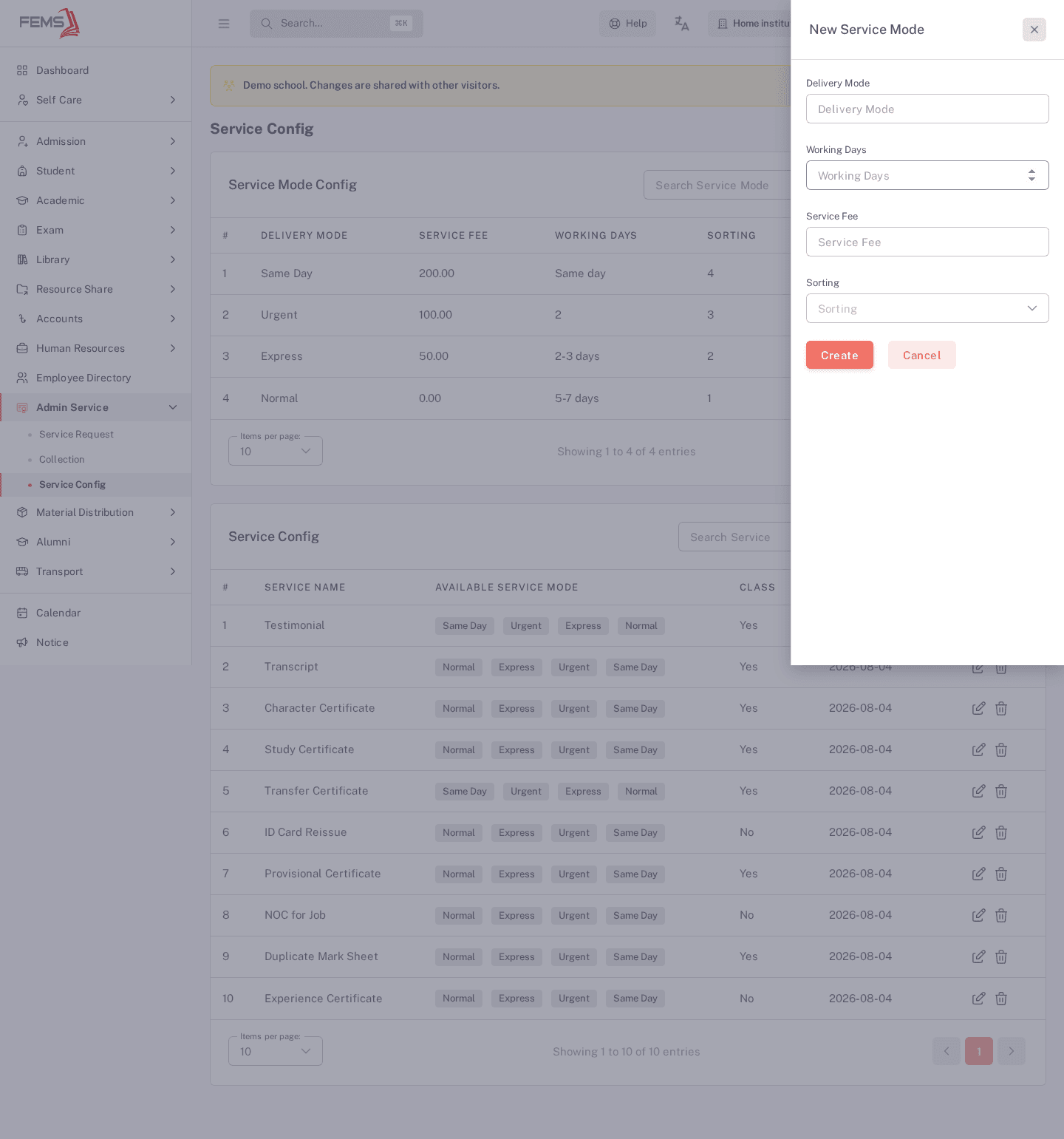Change items per page for services table
This screenshot has width=1064, height=1139.
276,1051
